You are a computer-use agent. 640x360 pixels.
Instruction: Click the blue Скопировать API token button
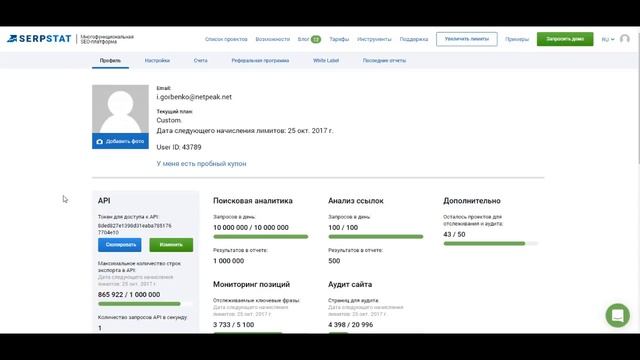(120, 245)
